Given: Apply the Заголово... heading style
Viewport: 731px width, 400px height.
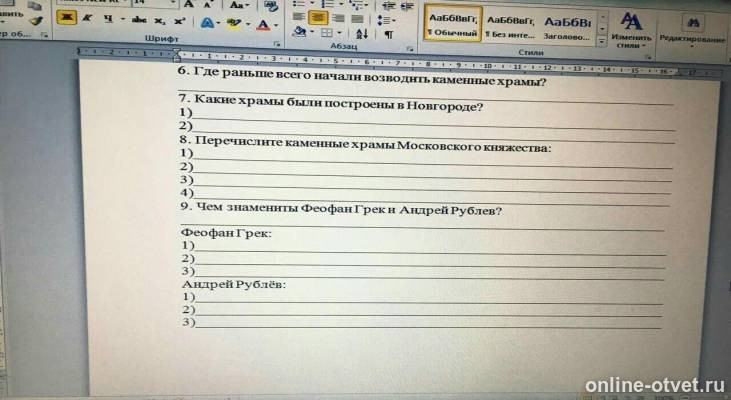Looking at the screenshot, I should click(567, 28).
